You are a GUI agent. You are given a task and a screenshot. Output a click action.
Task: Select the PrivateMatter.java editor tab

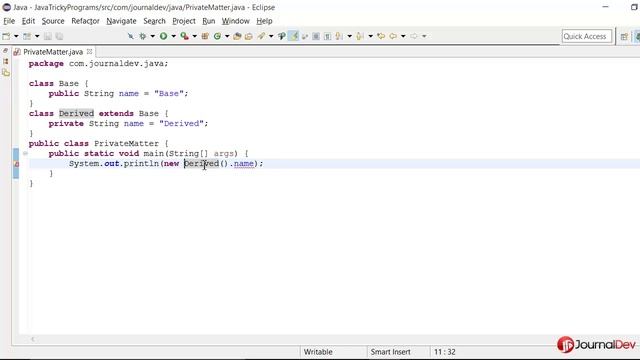(x=53, y=52)
